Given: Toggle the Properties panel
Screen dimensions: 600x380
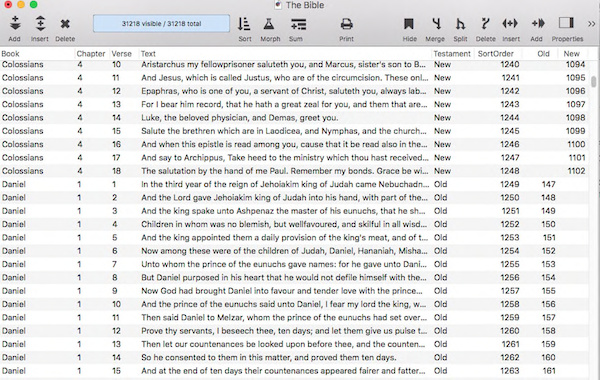Looking at the screenshot, I should (x=566, y=23).
